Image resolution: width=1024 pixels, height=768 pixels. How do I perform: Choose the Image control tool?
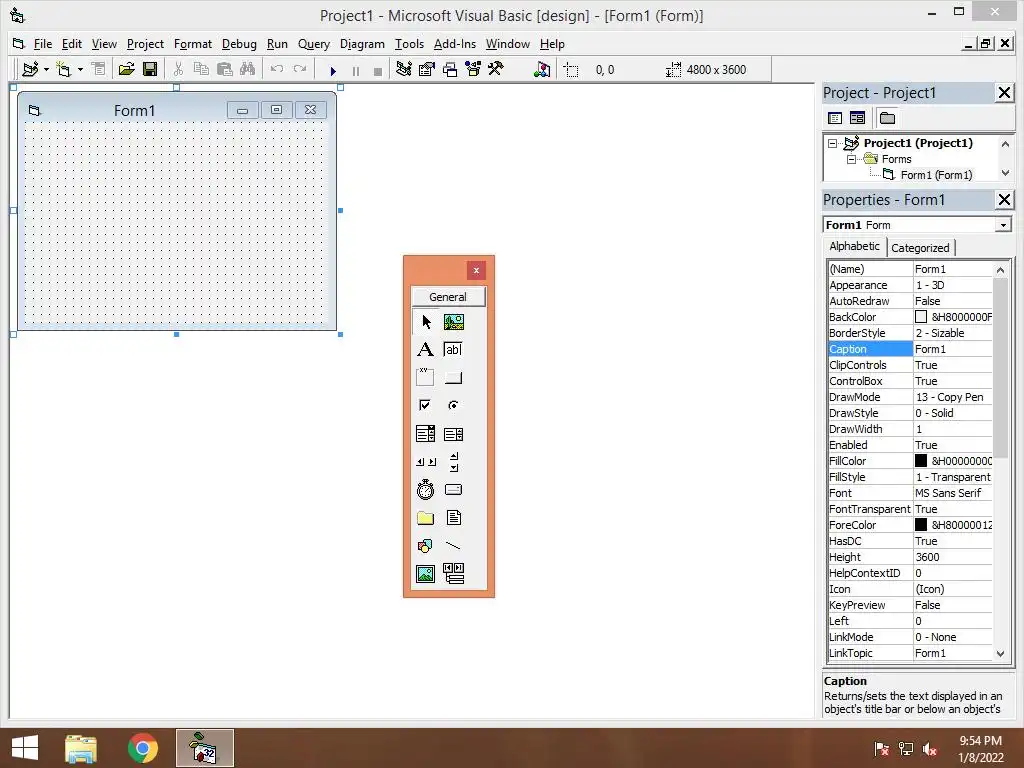tap(425, 573)
